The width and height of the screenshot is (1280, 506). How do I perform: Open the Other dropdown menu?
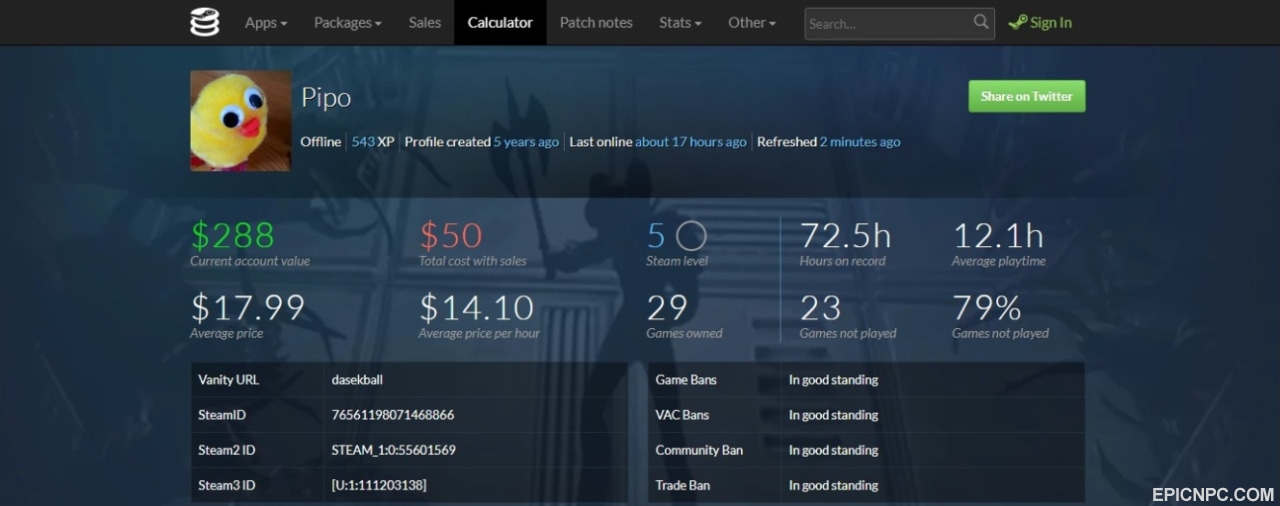(752, 22)
